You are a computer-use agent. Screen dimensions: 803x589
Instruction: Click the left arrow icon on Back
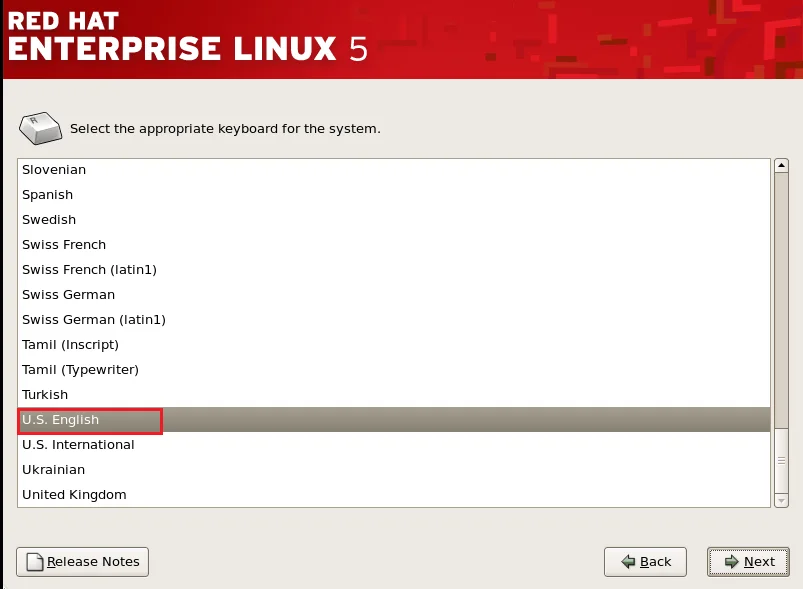point(628,562)
